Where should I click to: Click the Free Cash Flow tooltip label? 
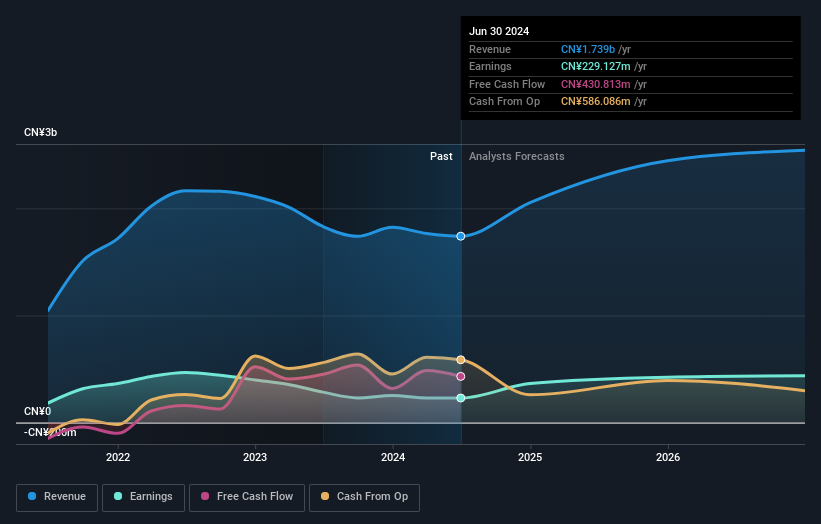tap(507, 84)
